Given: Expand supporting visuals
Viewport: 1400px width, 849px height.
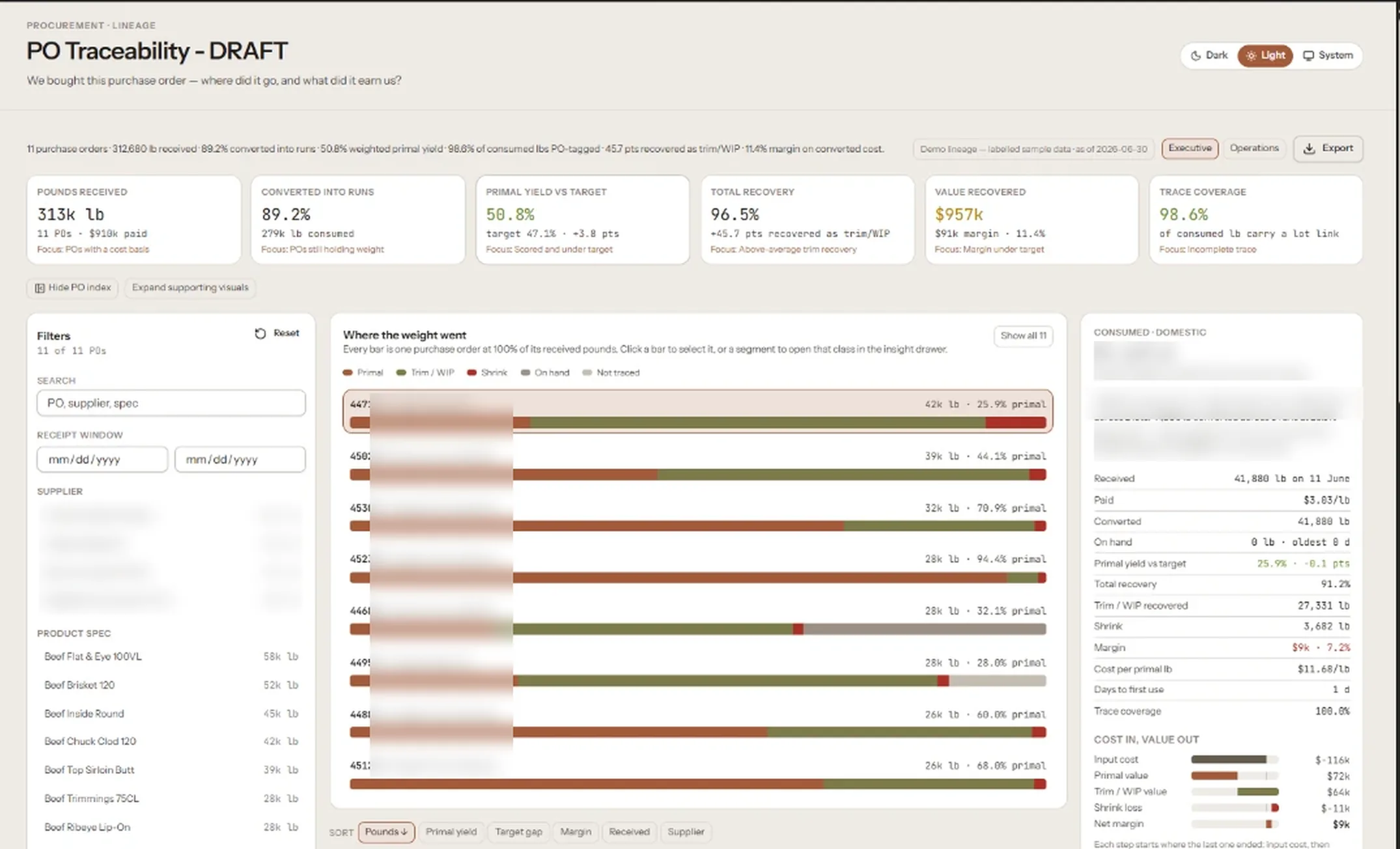Looking at the screenshot, I should [x=190, y=288].
